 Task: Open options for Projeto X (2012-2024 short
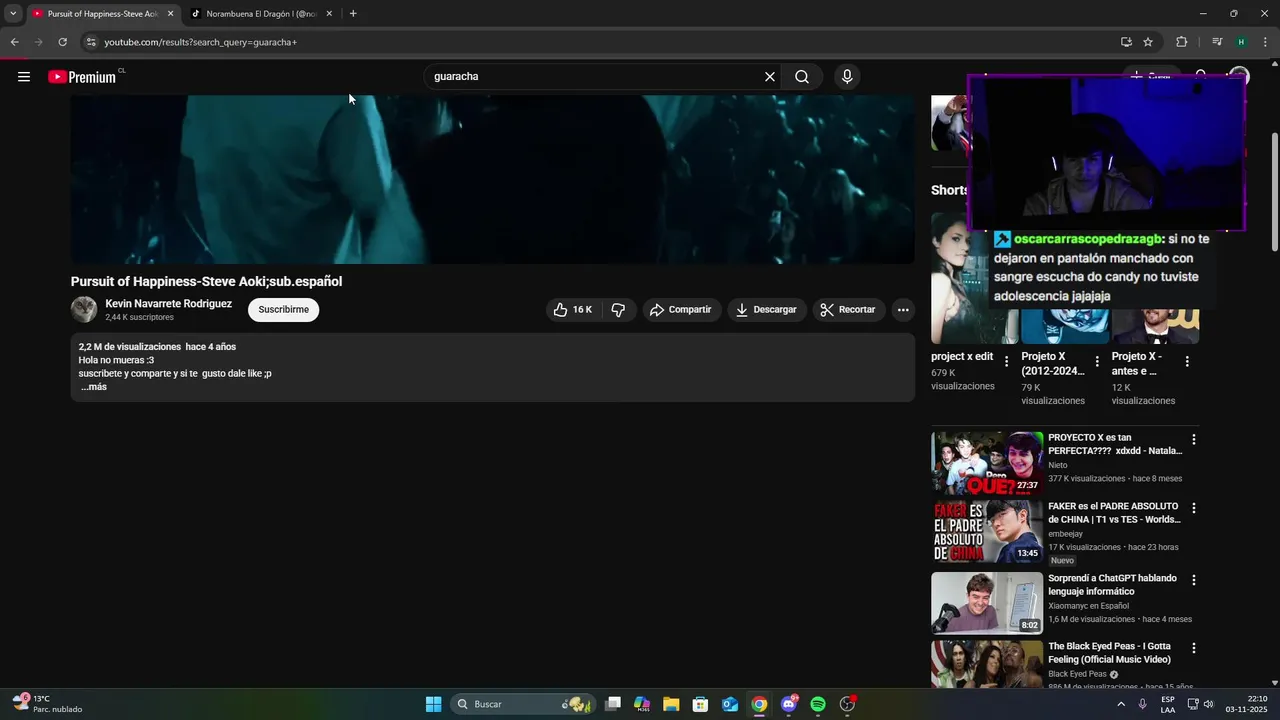(1097, 362)
